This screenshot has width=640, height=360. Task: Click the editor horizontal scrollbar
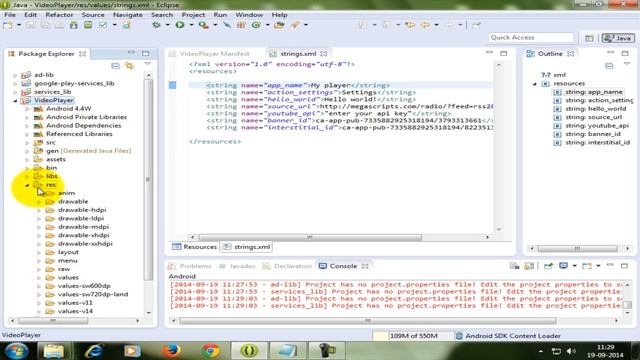point(310,237)
